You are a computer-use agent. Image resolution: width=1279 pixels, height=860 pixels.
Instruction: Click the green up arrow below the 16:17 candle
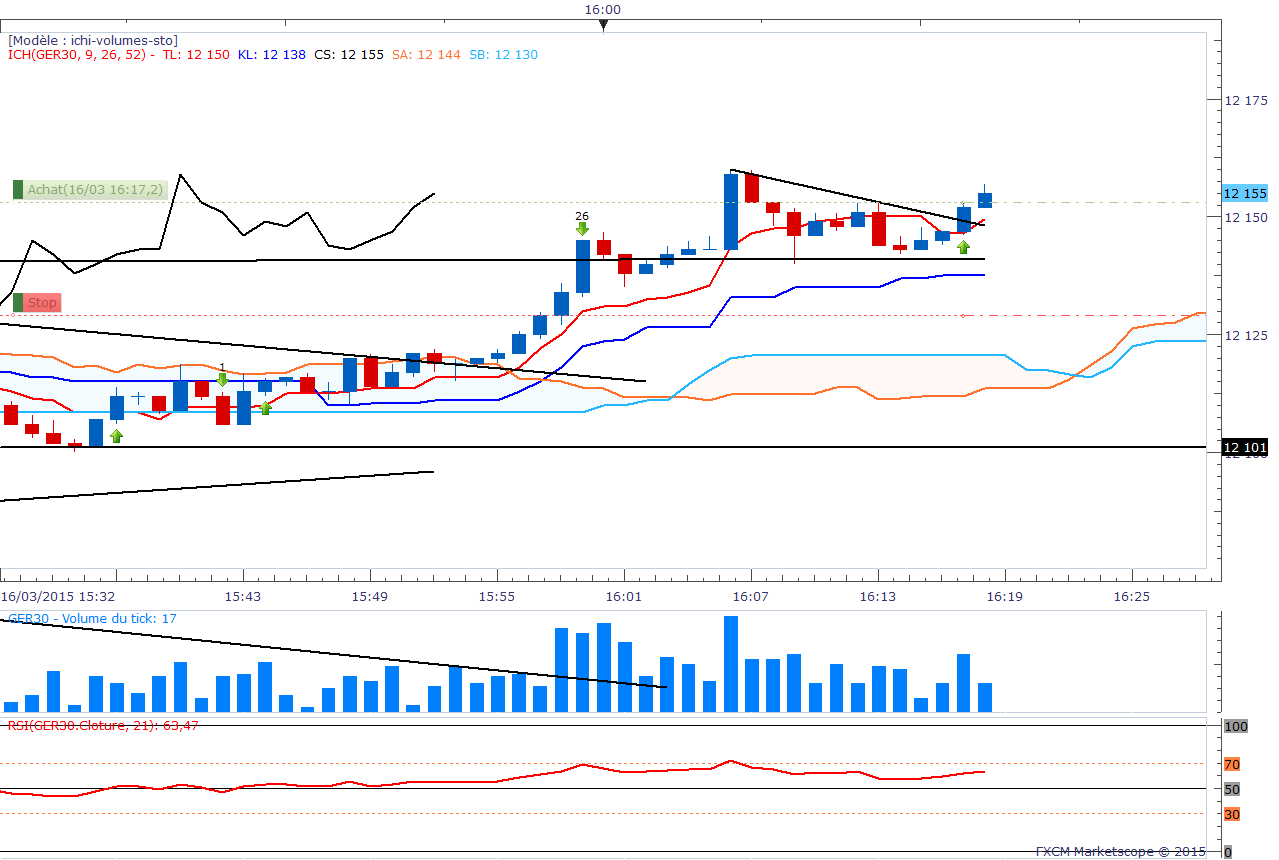pyautogui.click(x=963, y=247)
